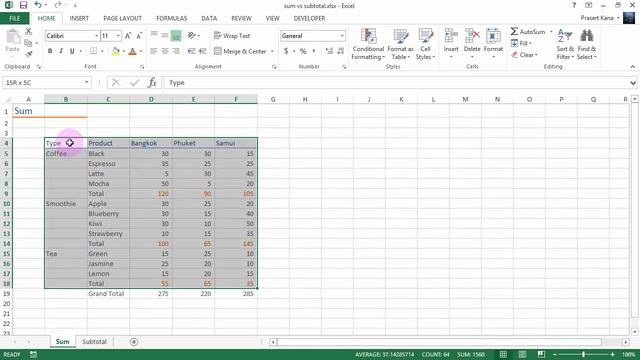Viewport: 640px width, 360px height.
Task: Click the Paste clipboard icon
Action: [13, 37]
